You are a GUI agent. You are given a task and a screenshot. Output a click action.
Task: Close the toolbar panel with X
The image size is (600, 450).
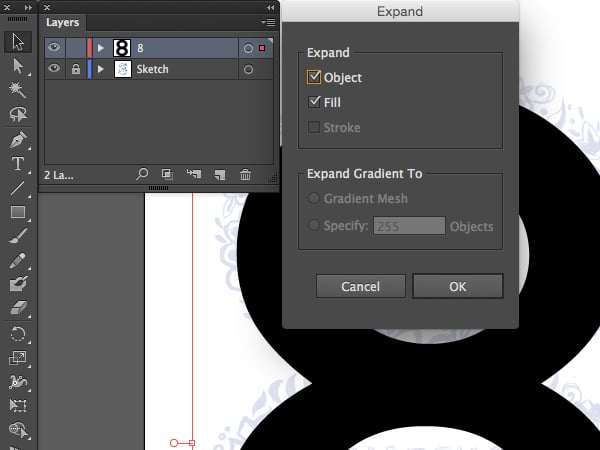tap(7, 7)
